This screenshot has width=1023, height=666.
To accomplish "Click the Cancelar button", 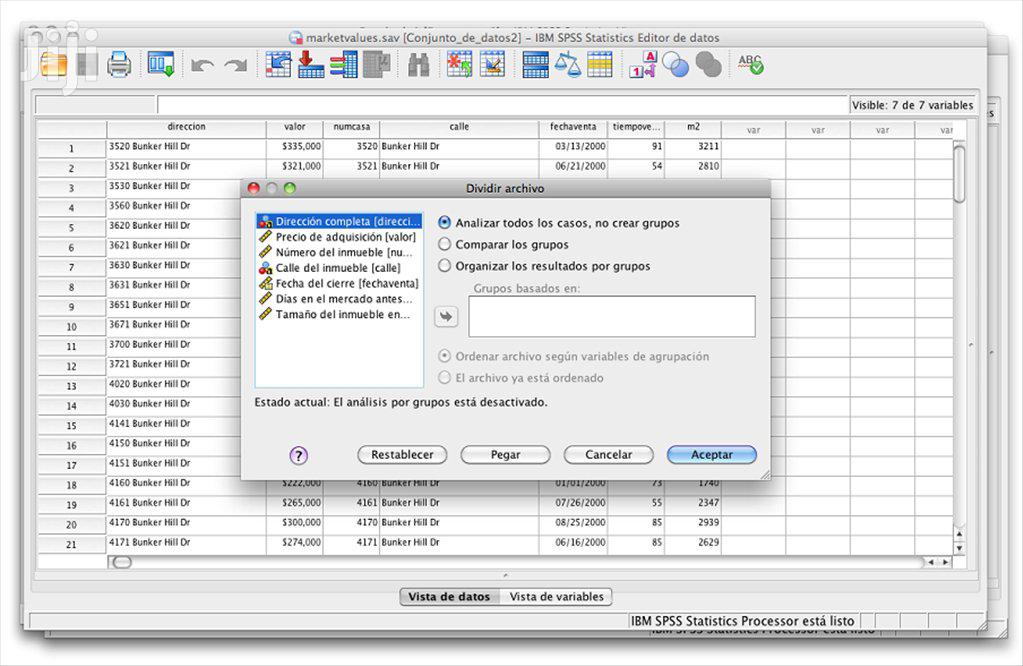I will [x=608, y=455].
